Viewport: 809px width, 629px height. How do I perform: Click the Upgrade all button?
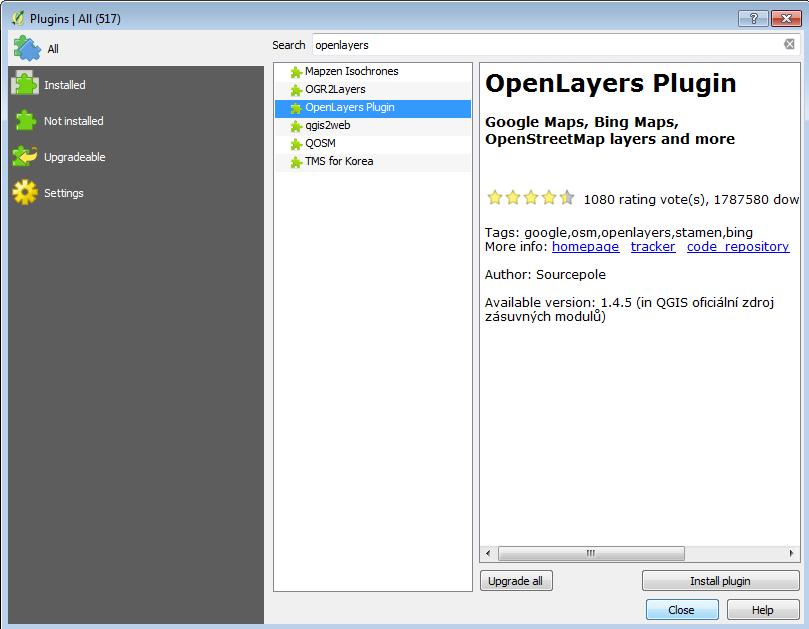click(x=516, y=580)
